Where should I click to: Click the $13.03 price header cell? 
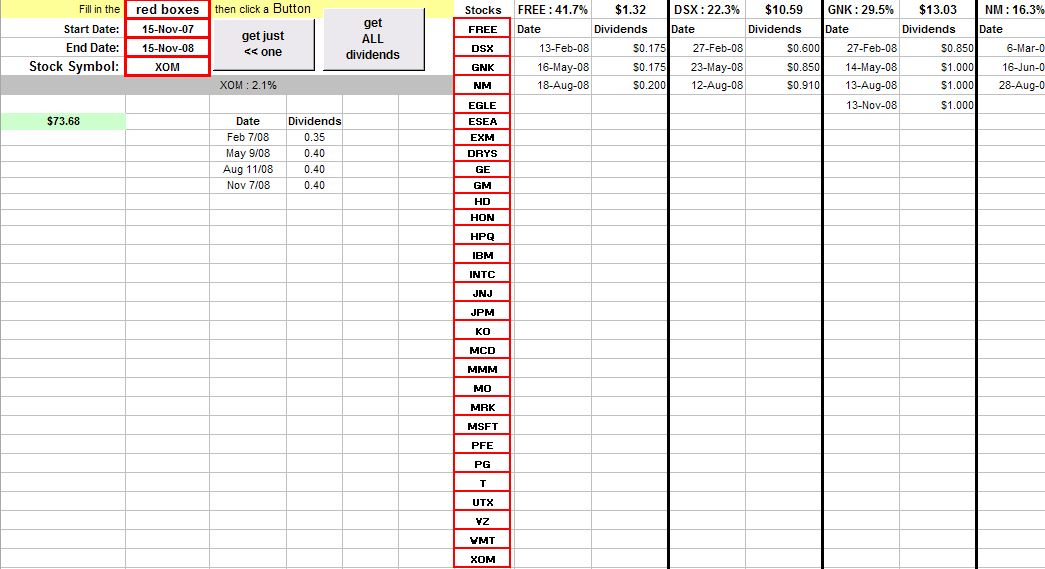pos(938,9)
